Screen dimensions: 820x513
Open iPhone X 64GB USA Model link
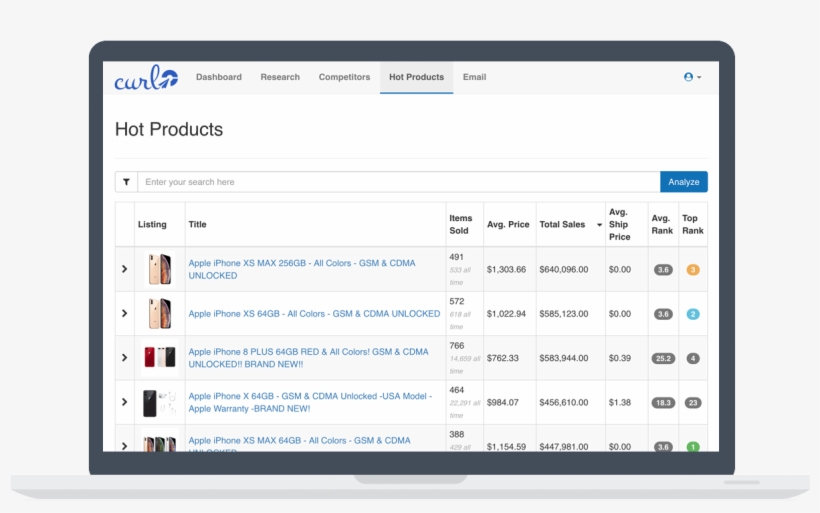tap(310, 402)
